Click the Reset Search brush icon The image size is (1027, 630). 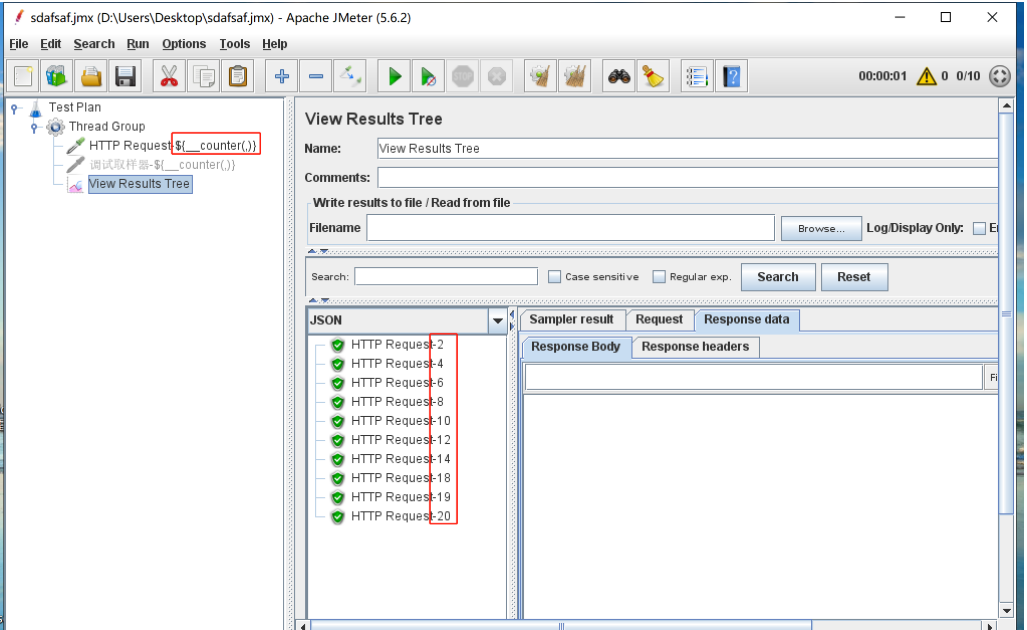point(653,77)
